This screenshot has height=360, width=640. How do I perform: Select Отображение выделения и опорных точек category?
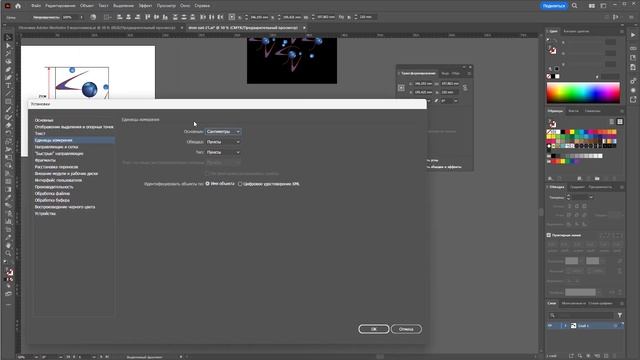[x=74, y=127]
